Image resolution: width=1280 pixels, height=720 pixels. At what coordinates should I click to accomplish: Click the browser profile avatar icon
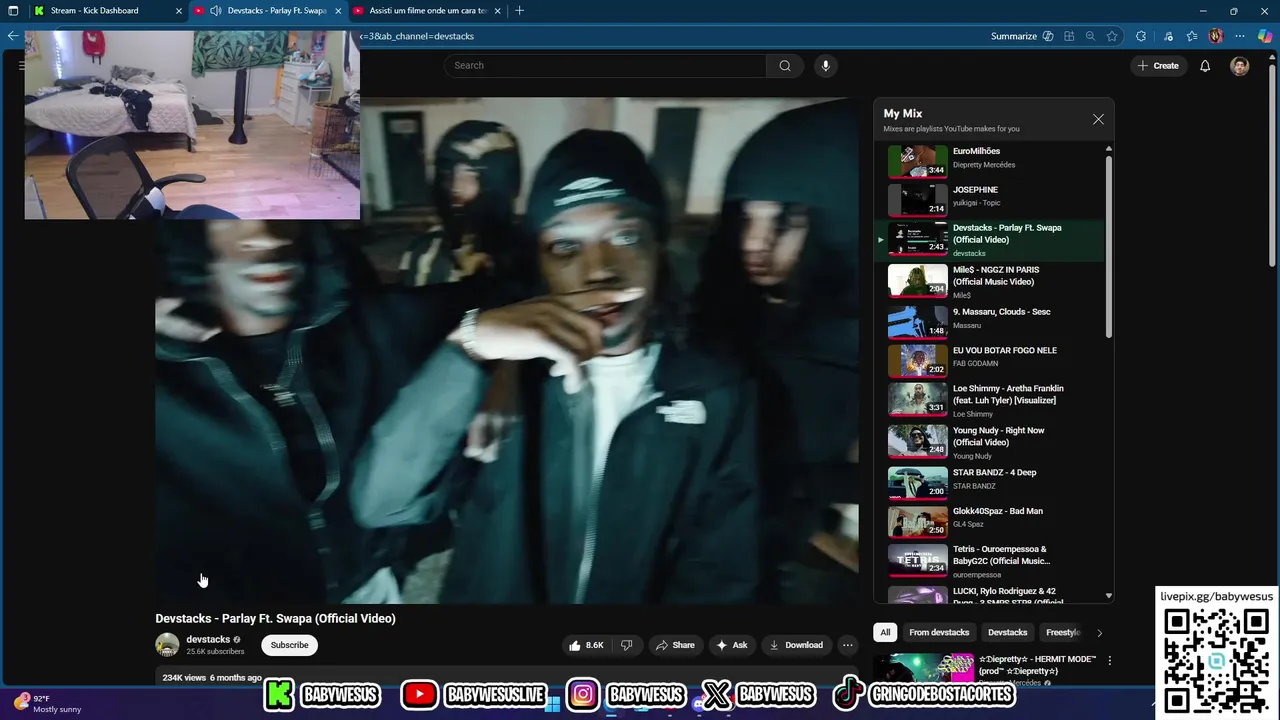1216,36
